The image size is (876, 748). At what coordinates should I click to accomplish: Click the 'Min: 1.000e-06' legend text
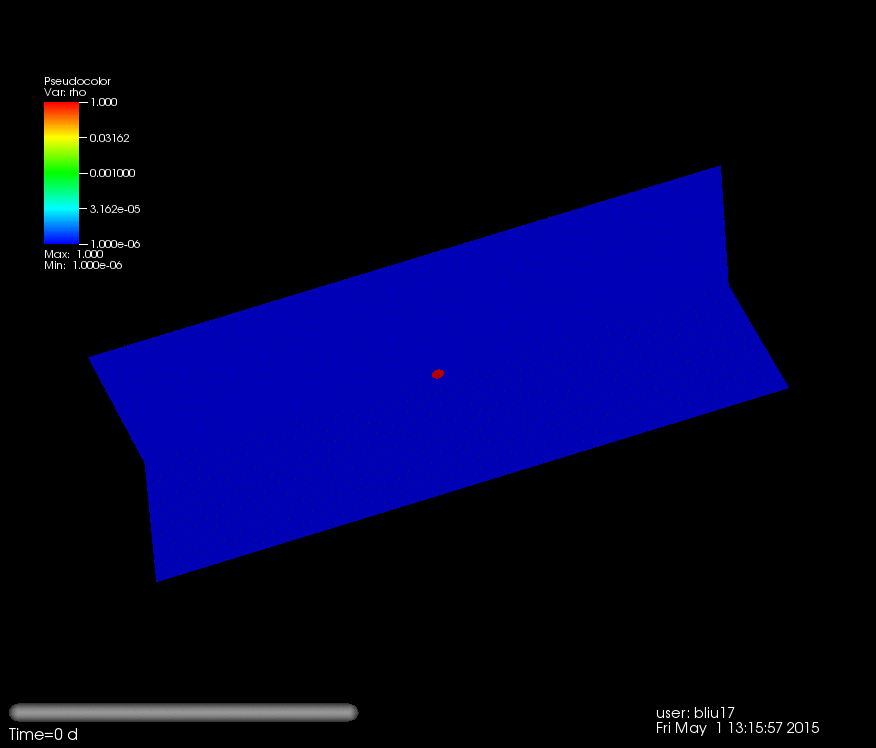pos(83,265)
